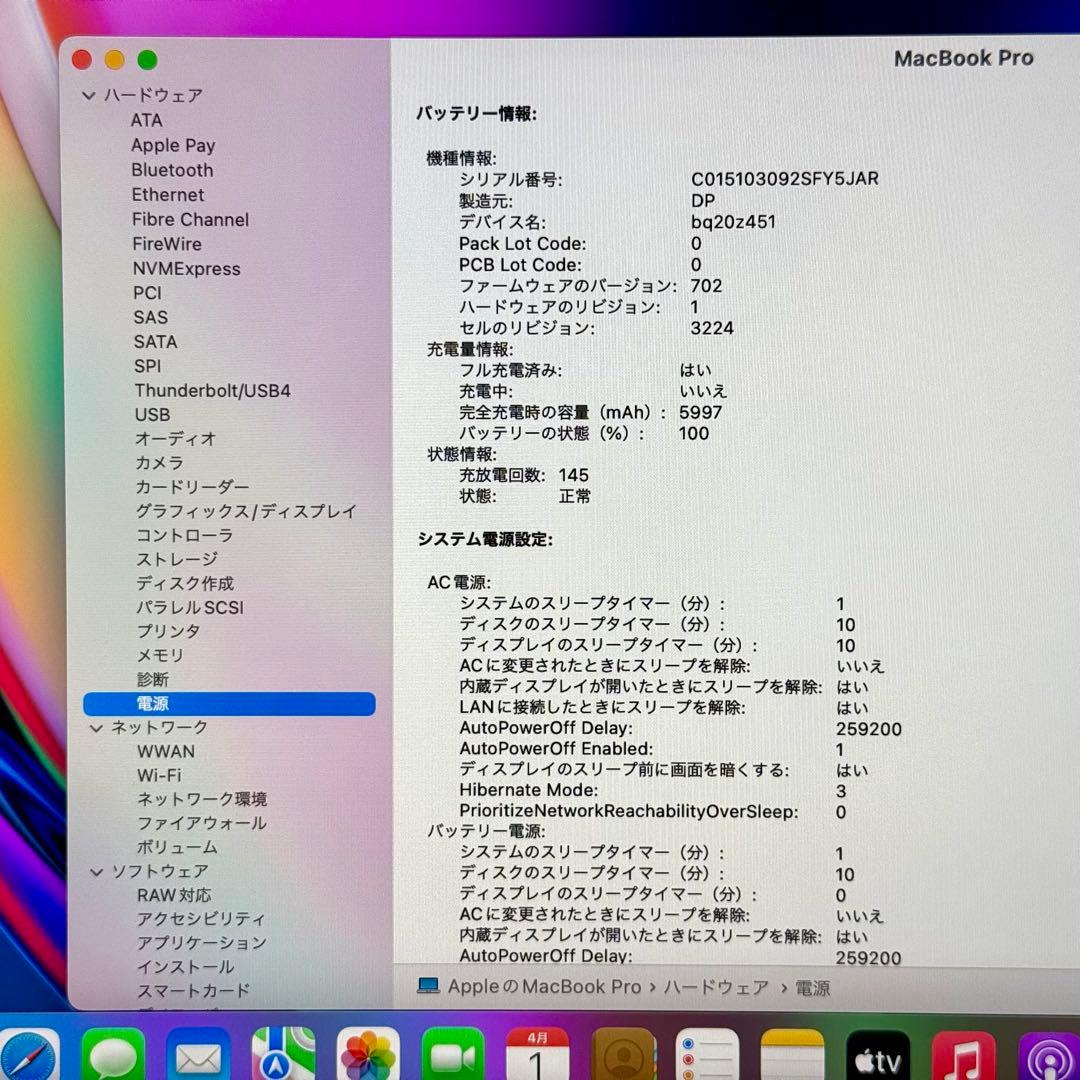Select Bluetooth in the sidebar
Image resolution: width=1080 pixels, height=1080 pixels.
tap(172, 170)
